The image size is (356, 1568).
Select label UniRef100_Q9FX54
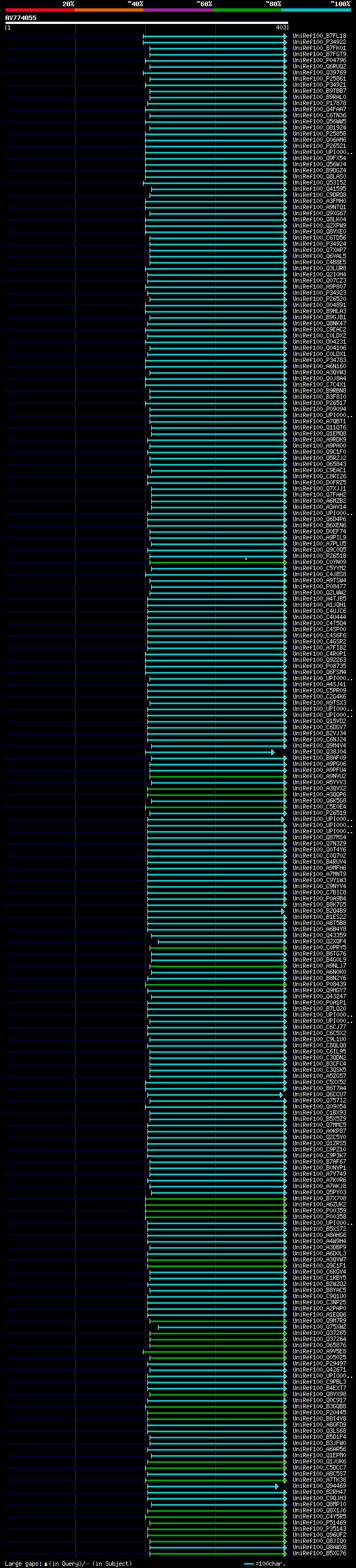click(319, 159)
